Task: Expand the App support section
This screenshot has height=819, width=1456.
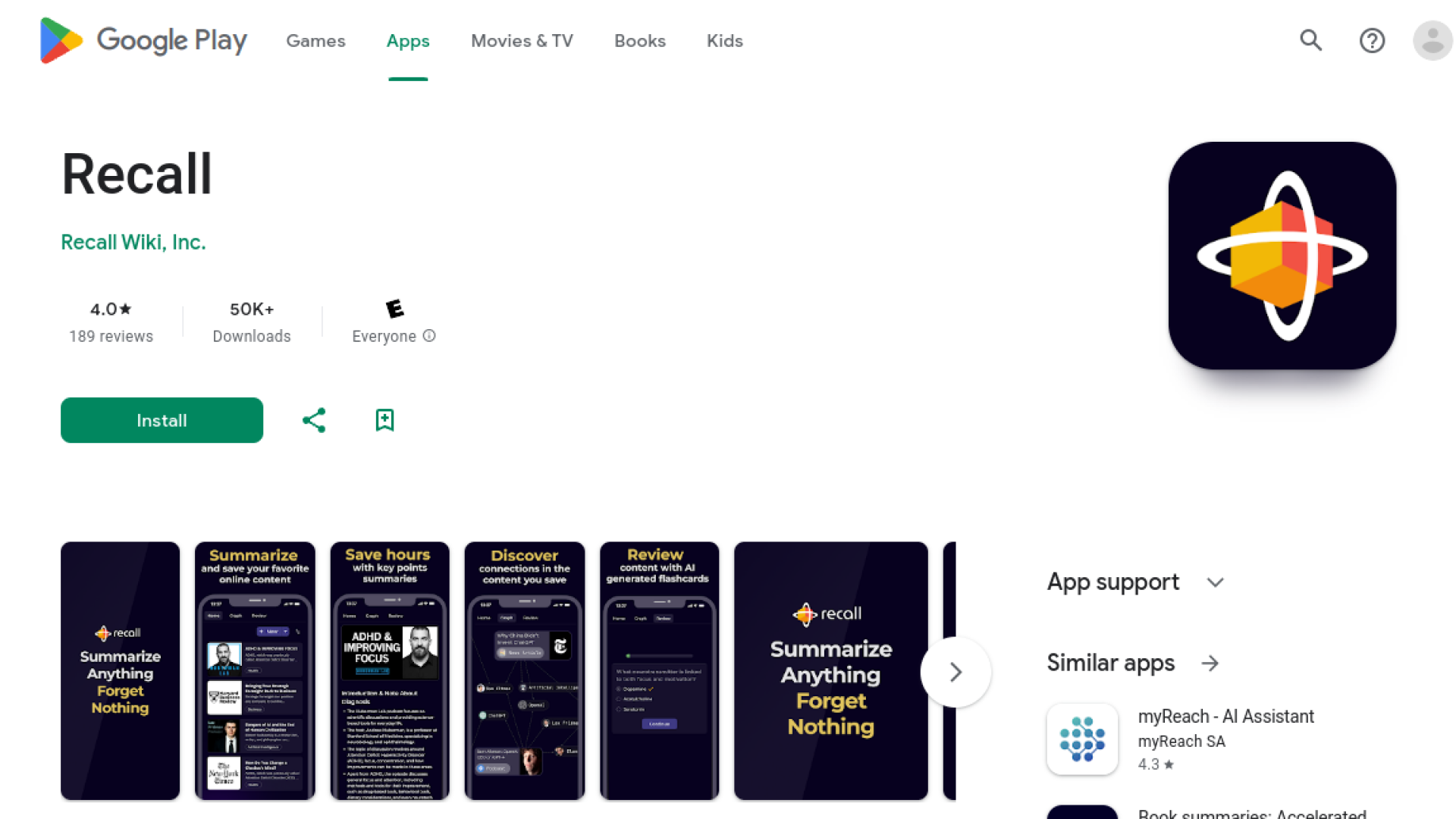Action: (1215, 582)
